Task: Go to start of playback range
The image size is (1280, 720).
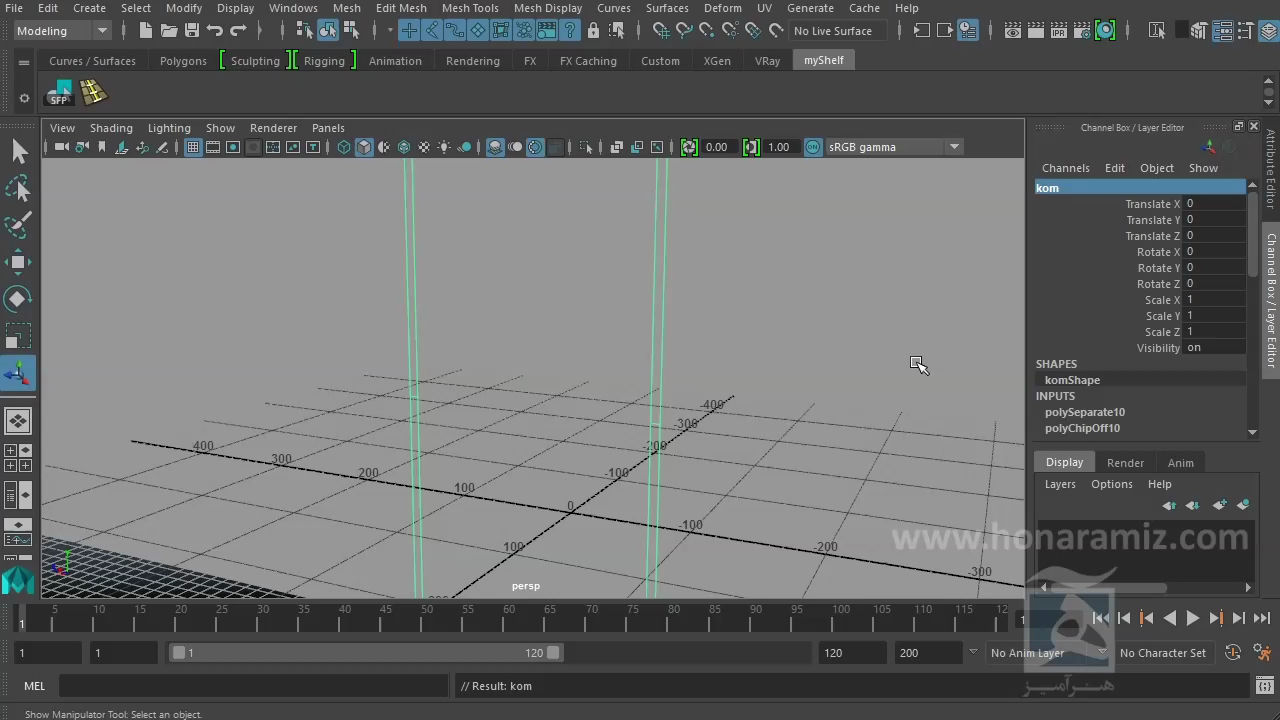Action: 1100,619
